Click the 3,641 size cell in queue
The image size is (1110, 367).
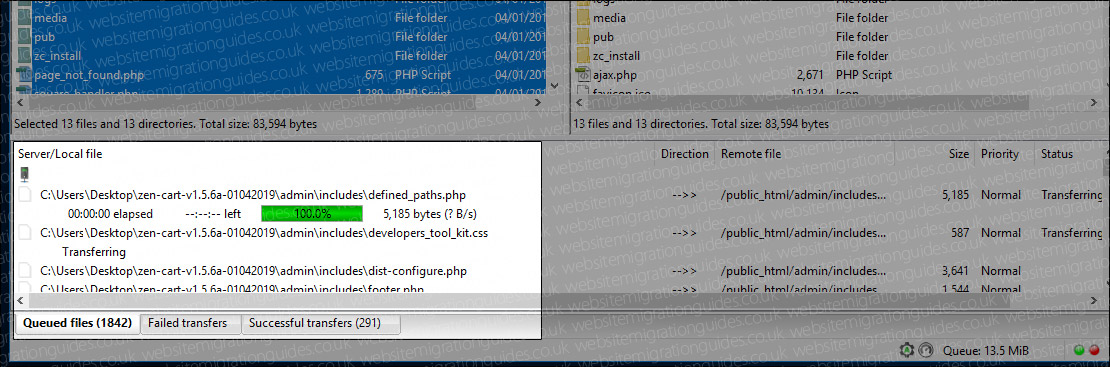click(956, 270)
